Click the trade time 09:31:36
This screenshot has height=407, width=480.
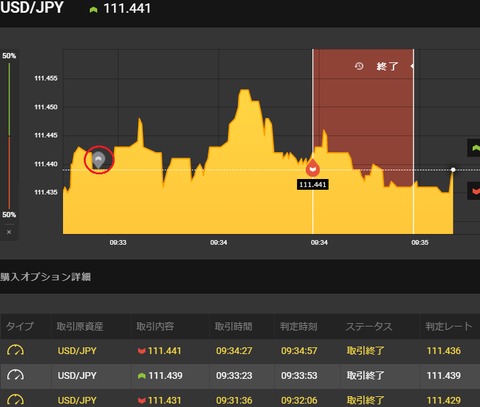coord(234,400)
